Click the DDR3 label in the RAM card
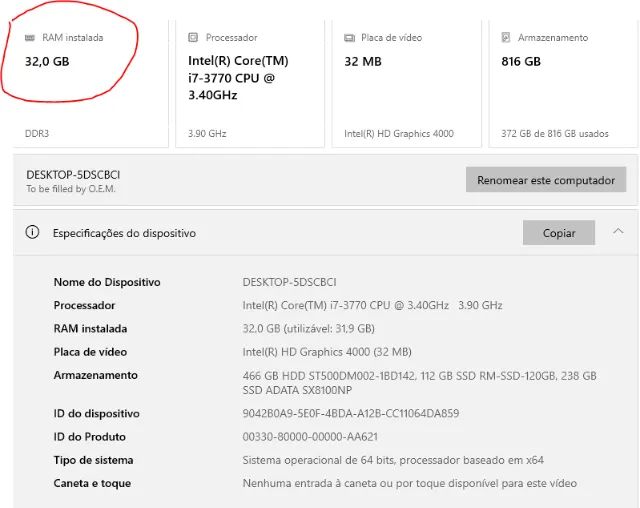This screenshot has width=640, height=508. tap(37, 133)
